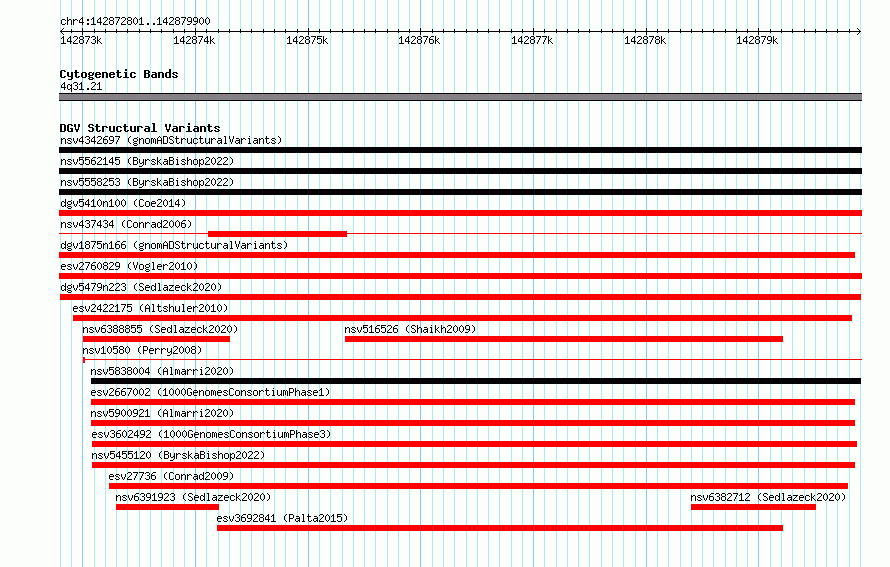This screenshot has width=890, height=567.
Task: Click the red bar under nsv516526
Action: click(x=564, y=339)
